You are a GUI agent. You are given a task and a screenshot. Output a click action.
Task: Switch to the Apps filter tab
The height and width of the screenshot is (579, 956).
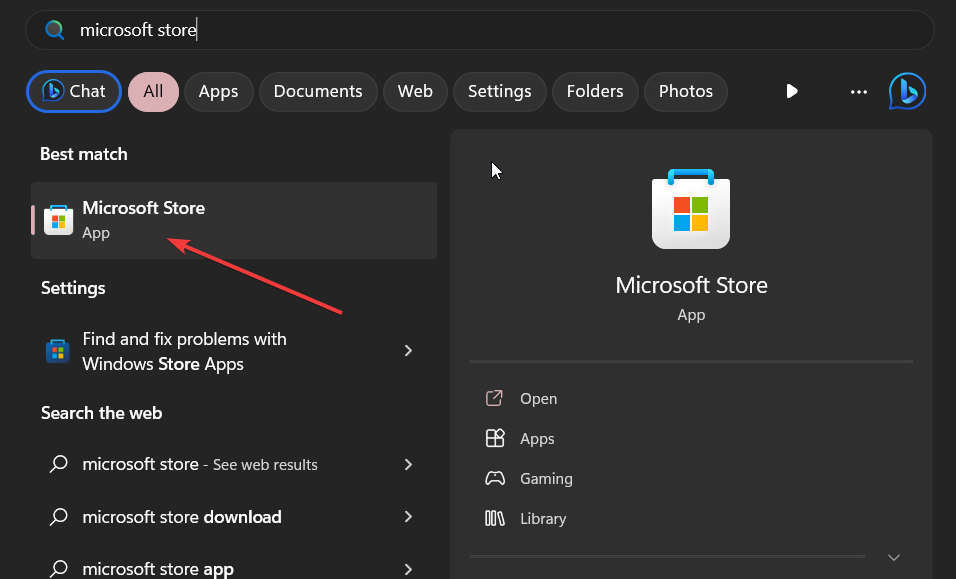(218, 91)
